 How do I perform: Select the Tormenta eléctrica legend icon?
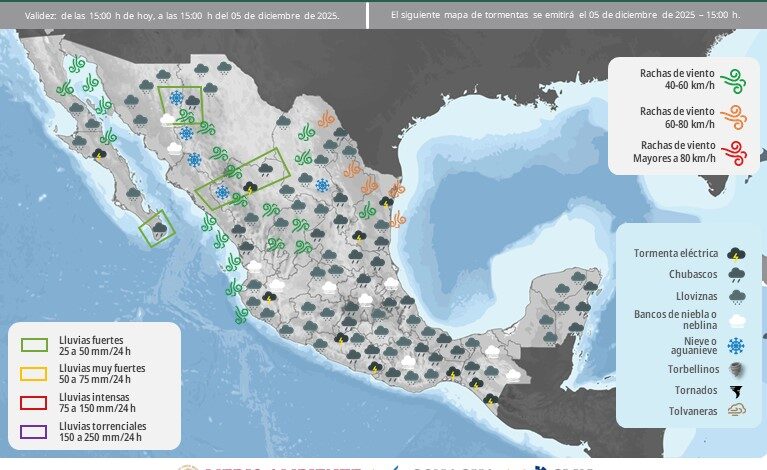(736, 253)
